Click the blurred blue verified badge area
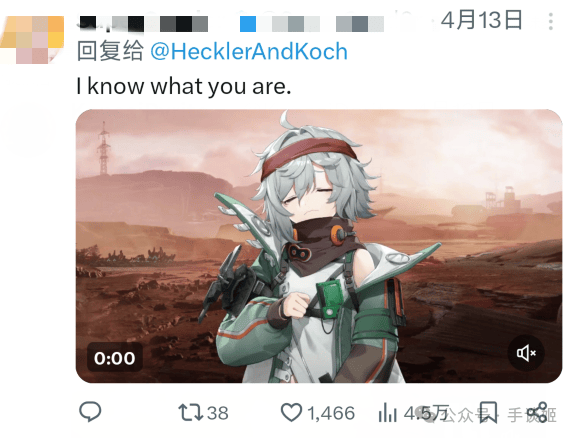 pos(248,24)
